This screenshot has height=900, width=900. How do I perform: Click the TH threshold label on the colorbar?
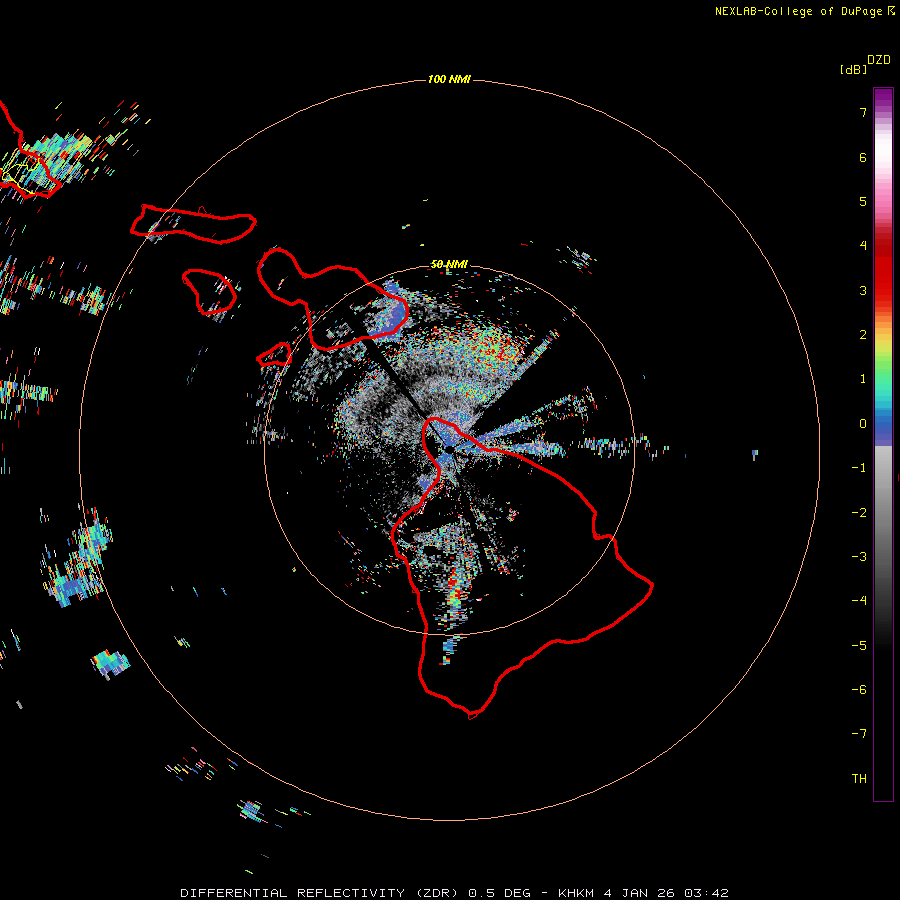coord(859,779)
